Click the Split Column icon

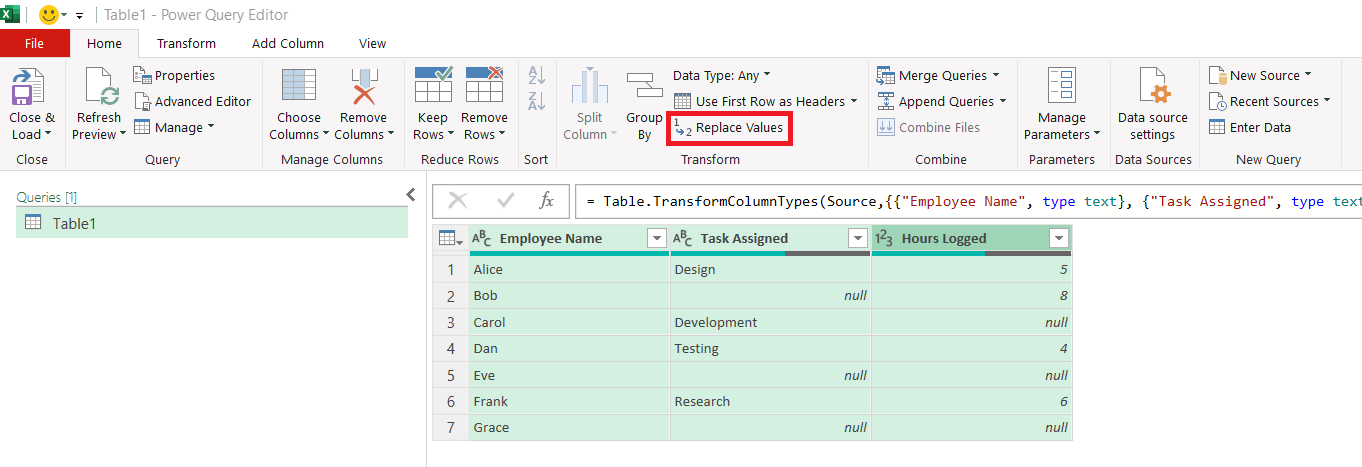point(590,88)
